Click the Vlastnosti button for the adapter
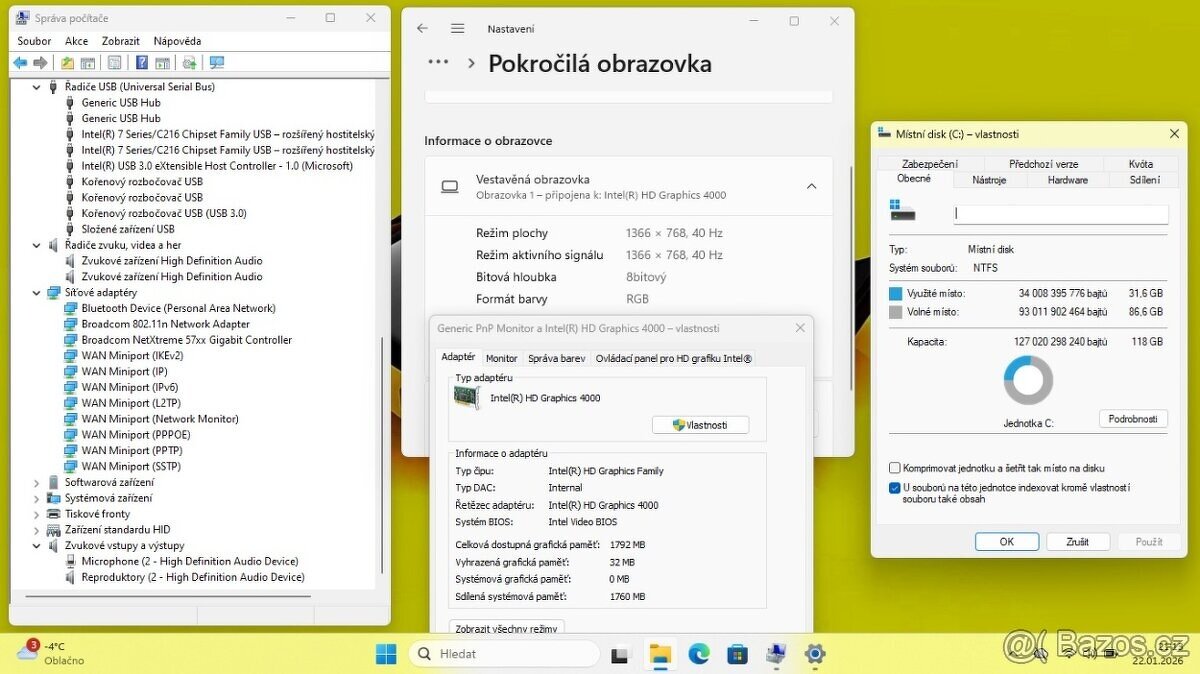Image resolution: width=1200 pixels, height=674 pixels. pyautogui.click(x=700, y=425)
